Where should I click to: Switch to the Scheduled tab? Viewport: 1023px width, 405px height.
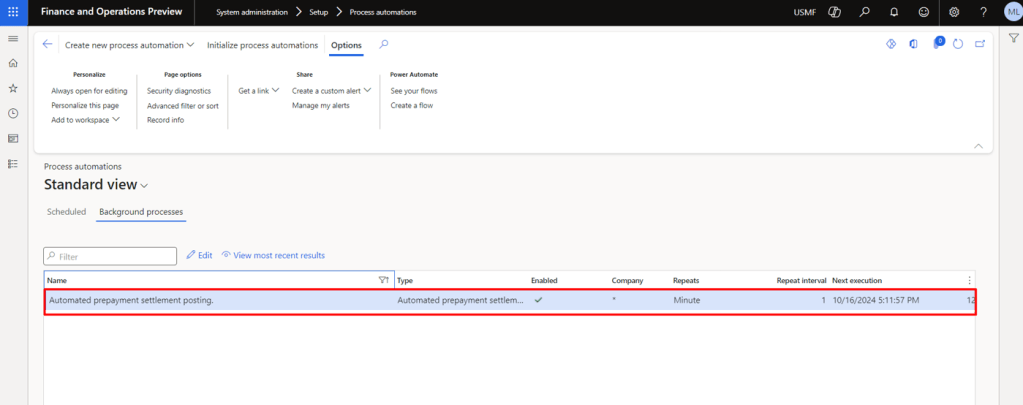(x=66, y=212)
